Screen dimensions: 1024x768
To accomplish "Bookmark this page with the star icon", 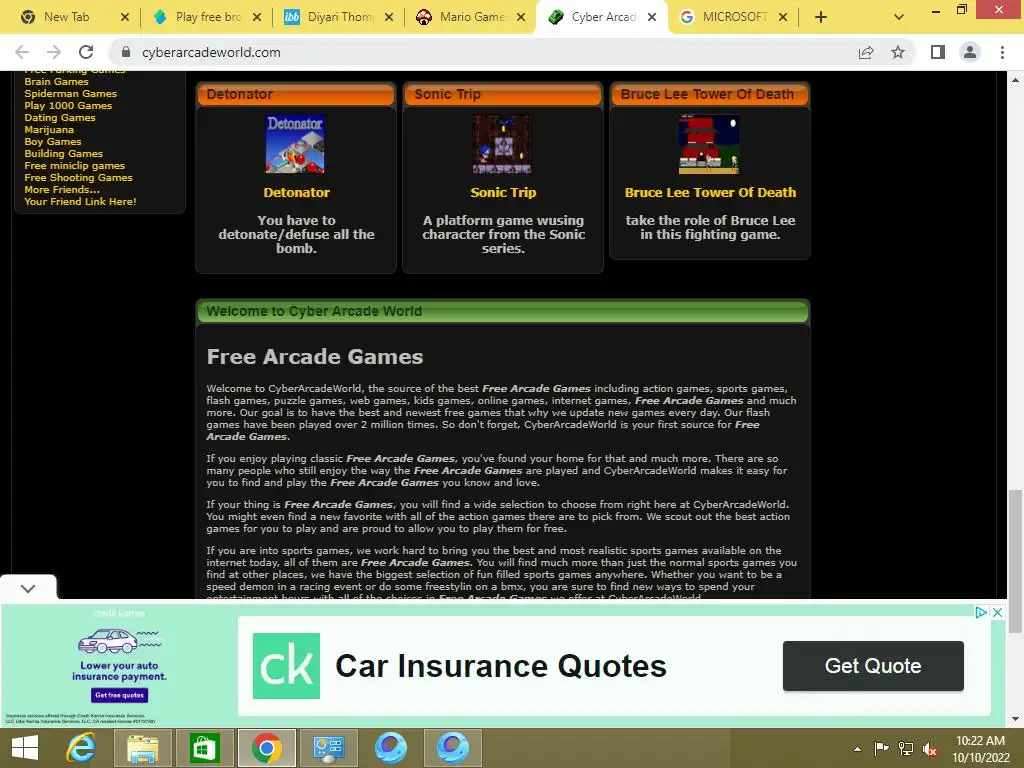I will 898,52.
